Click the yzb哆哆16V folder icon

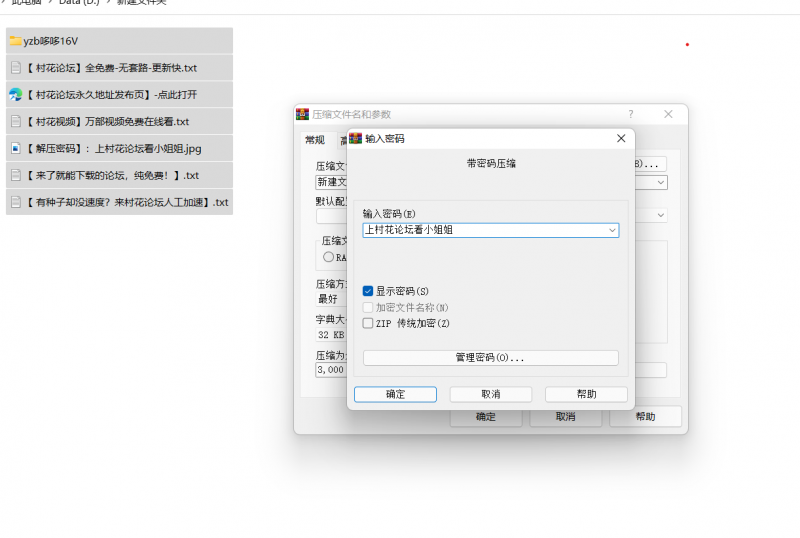point(15,41)
